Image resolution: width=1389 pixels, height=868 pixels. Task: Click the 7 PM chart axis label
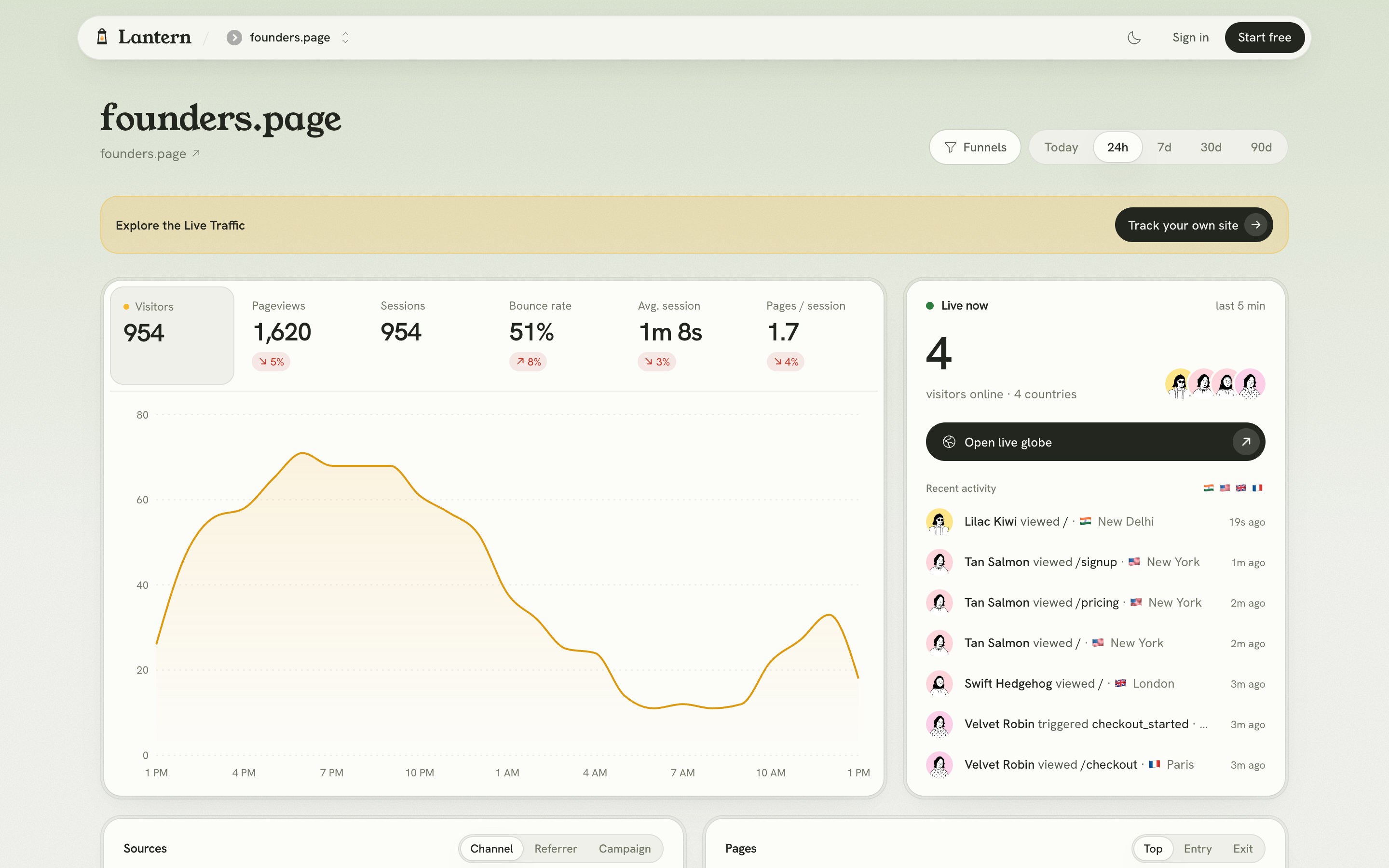(332, 773)
